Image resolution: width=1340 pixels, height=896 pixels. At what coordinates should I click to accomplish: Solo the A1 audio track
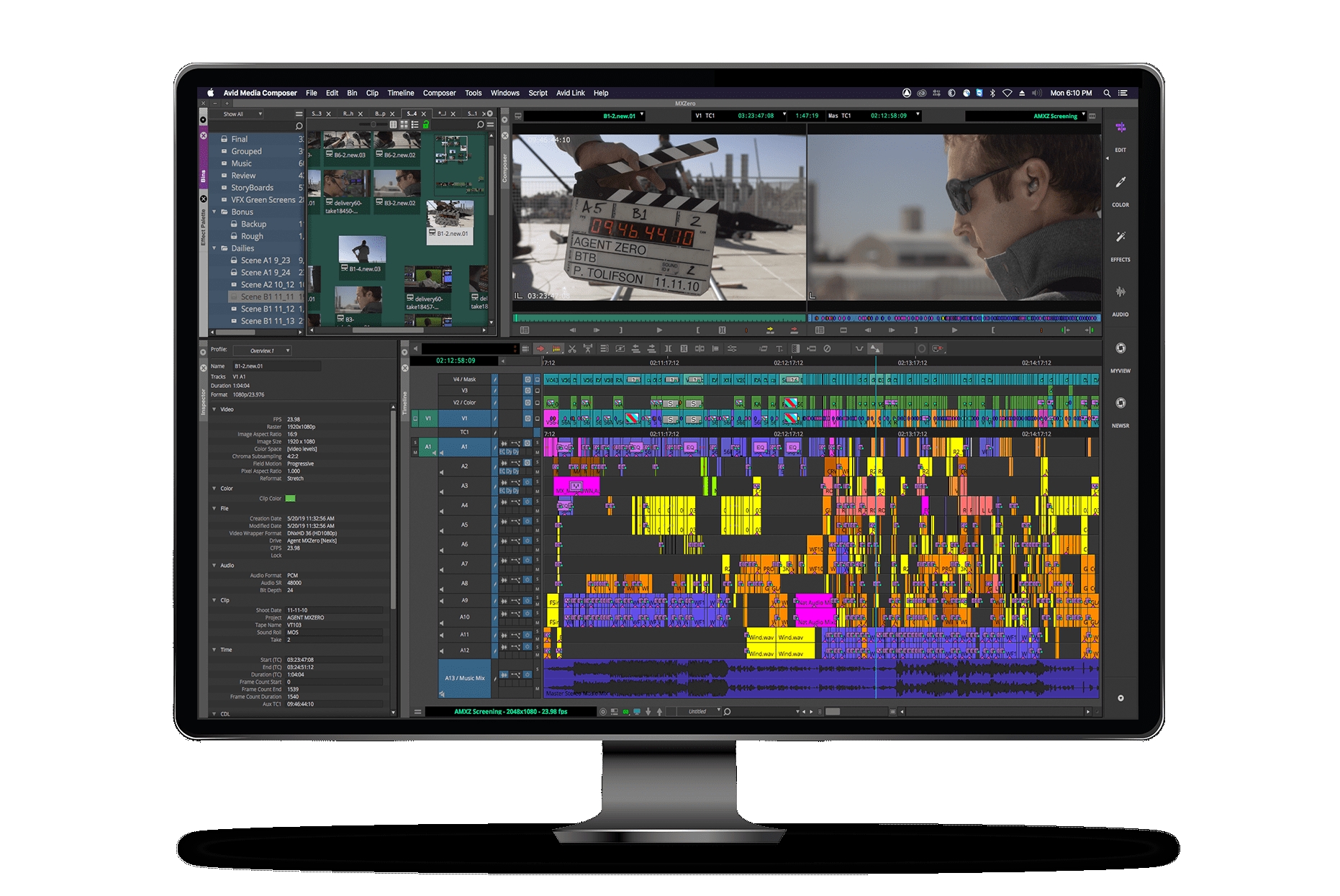point(538,443)
